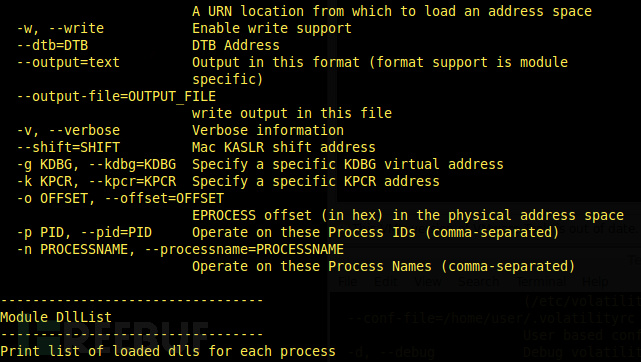Select the 'Mac KASLR shift address' text

point(284,147)
